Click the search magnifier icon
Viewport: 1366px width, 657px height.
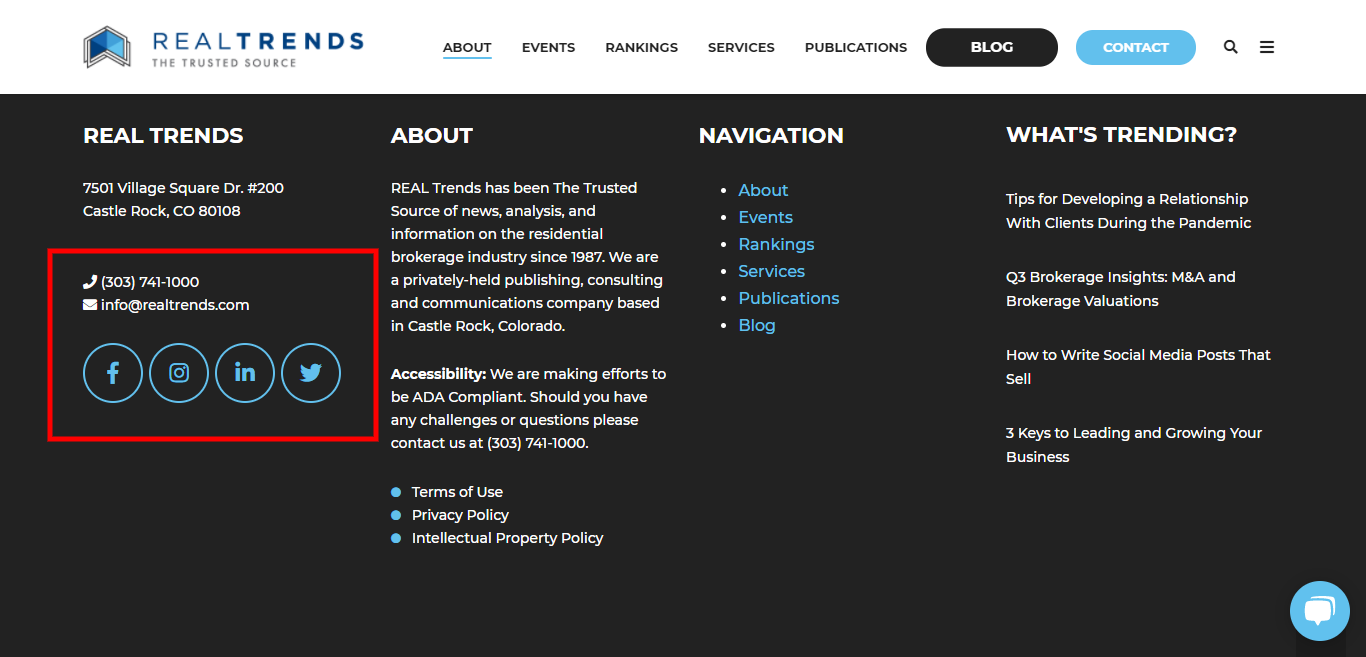pos(1231,47)
